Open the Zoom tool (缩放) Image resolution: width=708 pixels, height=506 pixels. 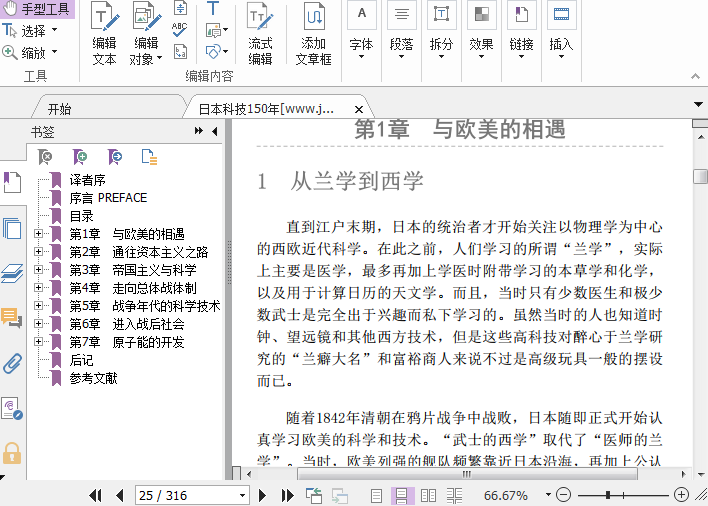click(x=30, y=53)
